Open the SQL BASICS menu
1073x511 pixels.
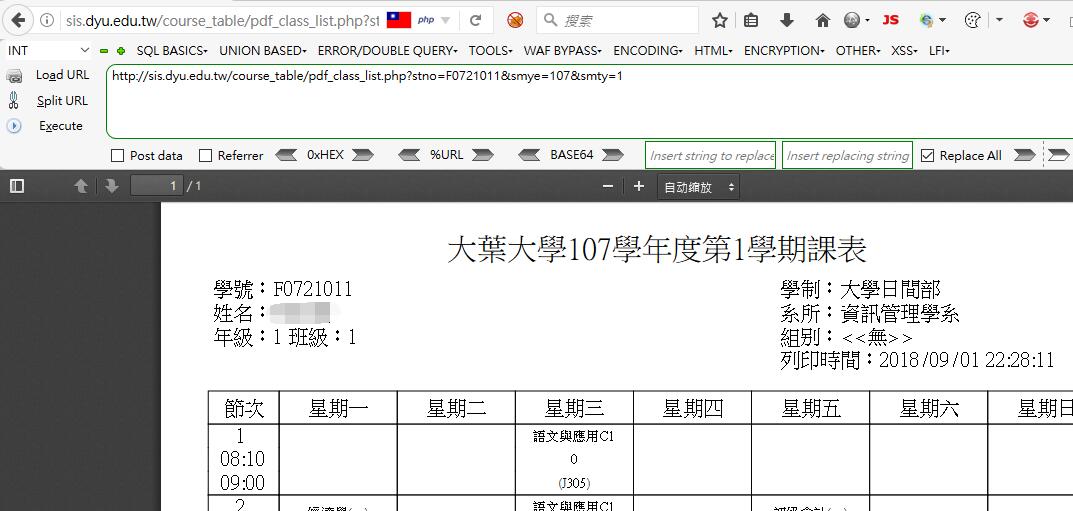(172, 51)
